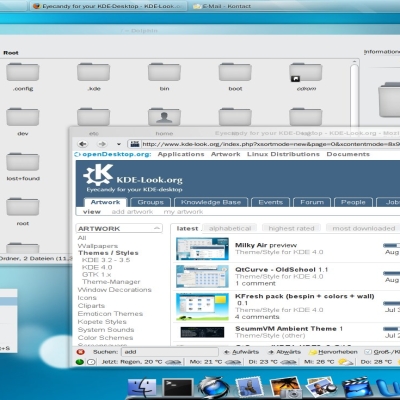Switch to the Events tab
Screen dimensions: 400x400
271,202
